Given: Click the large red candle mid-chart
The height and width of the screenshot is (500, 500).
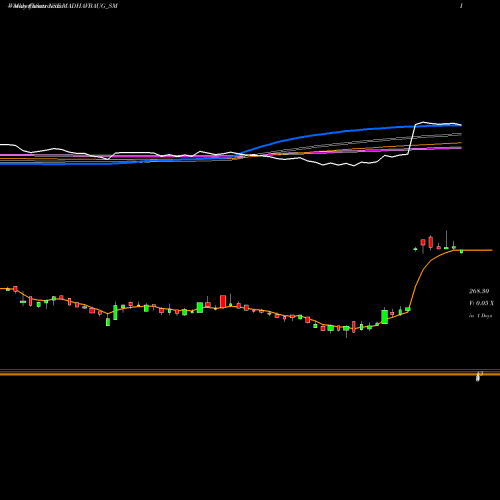Looking at the screenshot, I should click(223, 301).
